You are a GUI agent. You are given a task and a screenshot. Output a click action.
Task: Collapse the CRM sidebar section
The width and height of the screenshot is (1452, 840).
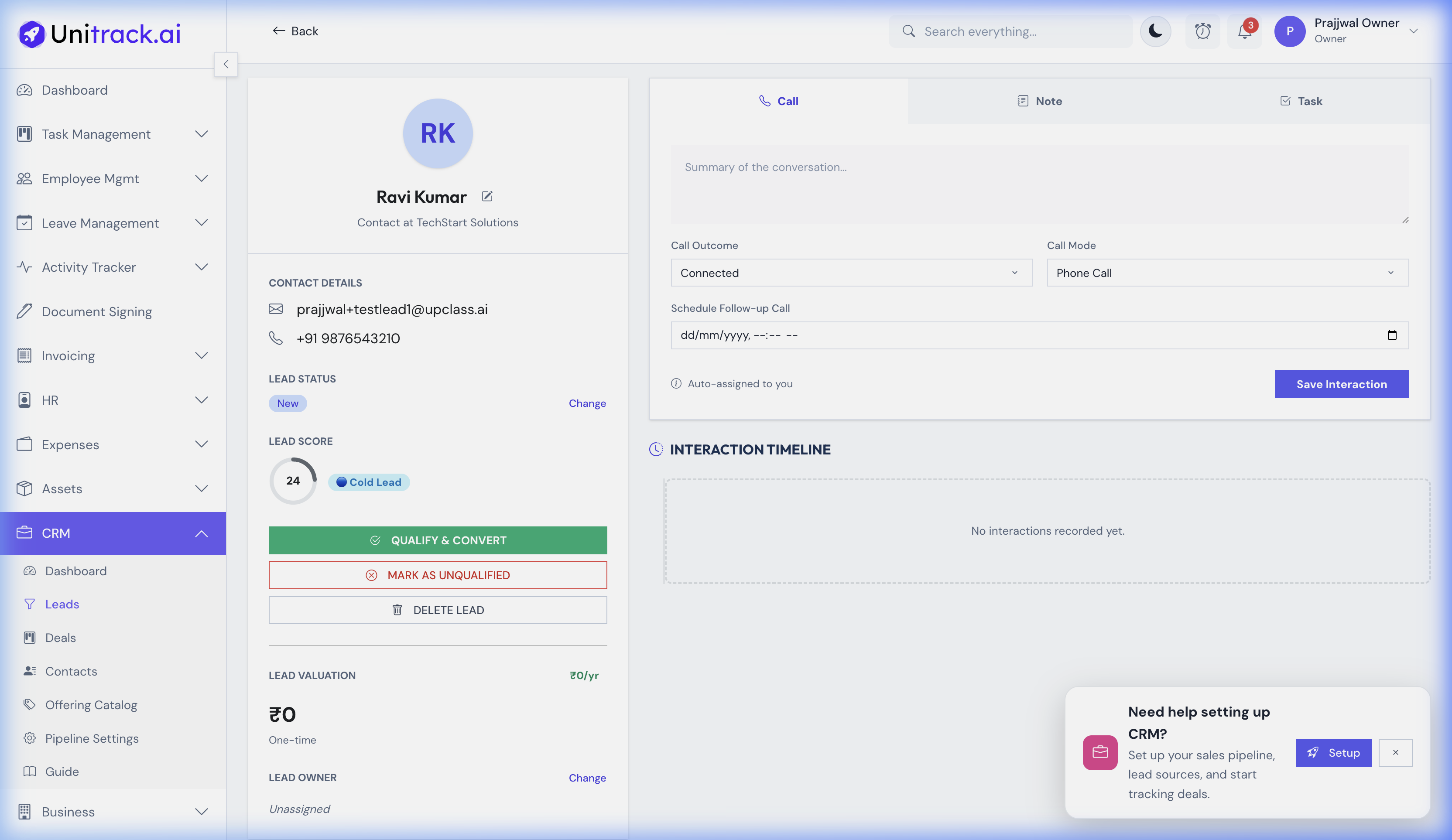tap(201, 533)
